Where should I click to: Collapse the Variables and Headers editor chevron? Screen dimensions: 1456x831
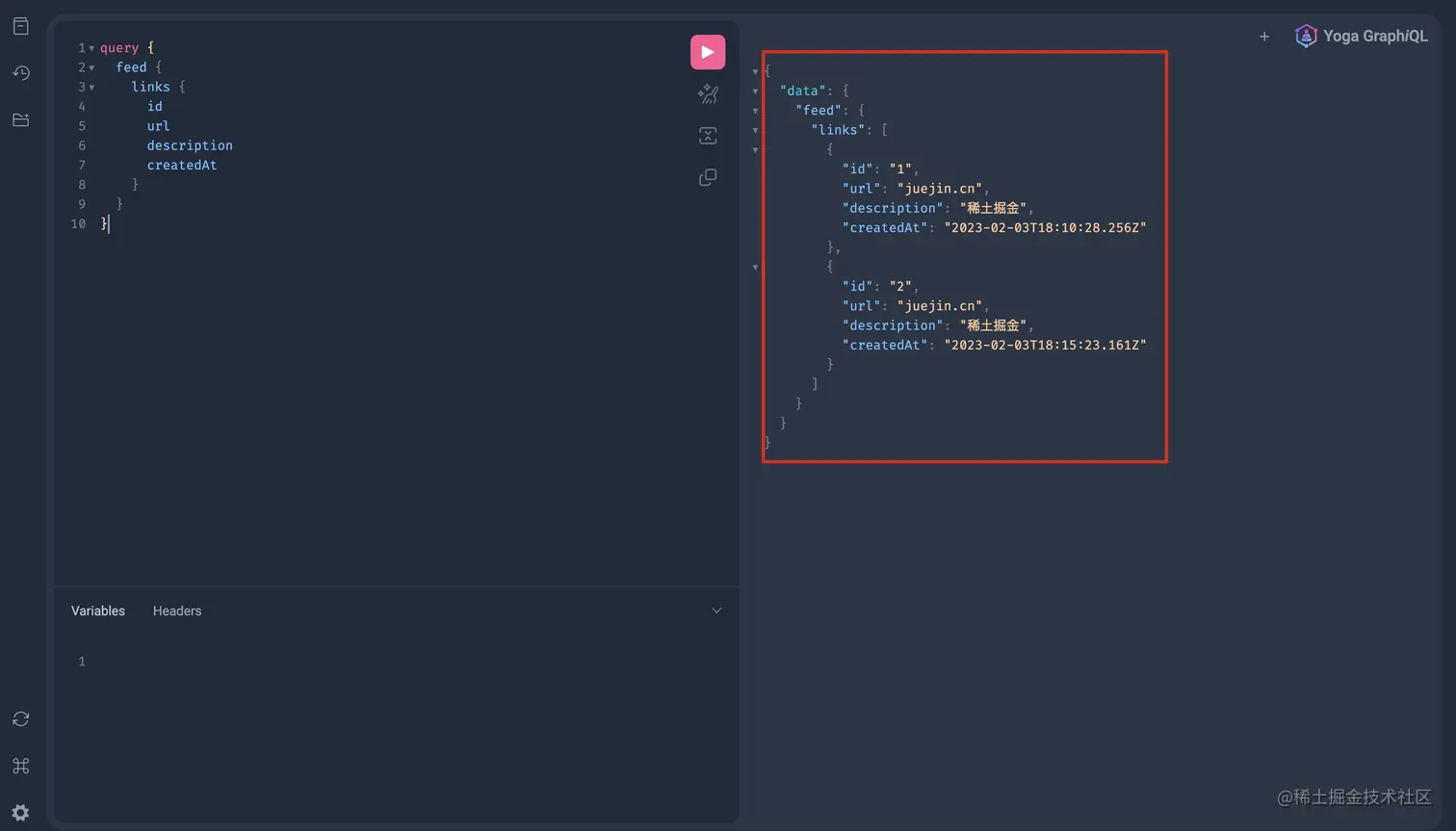point(716,610)
